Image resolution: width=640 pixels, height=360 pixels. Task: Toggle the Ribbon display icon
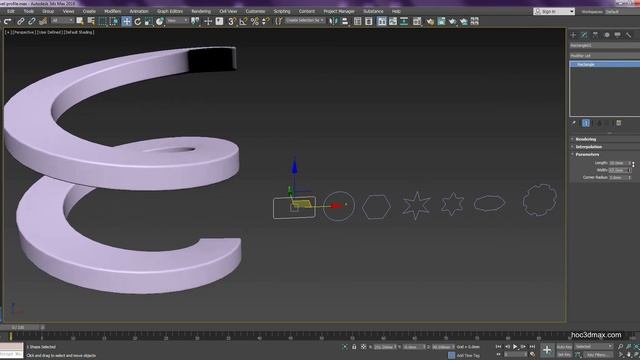tap(382, 21)
